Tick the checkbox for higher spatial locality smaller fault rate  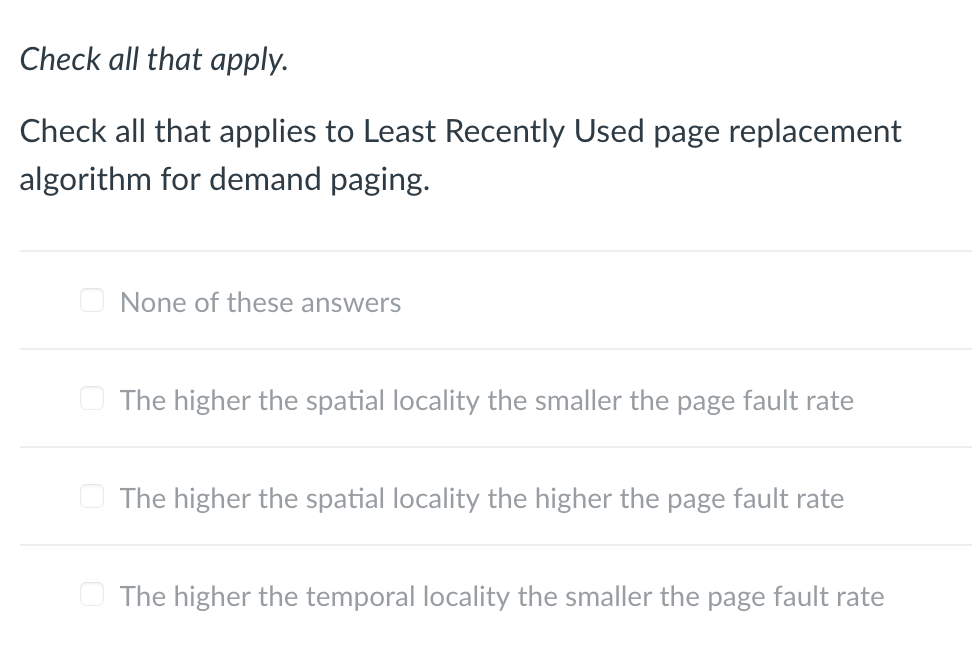pyautogui.click(x=91, y=397)
